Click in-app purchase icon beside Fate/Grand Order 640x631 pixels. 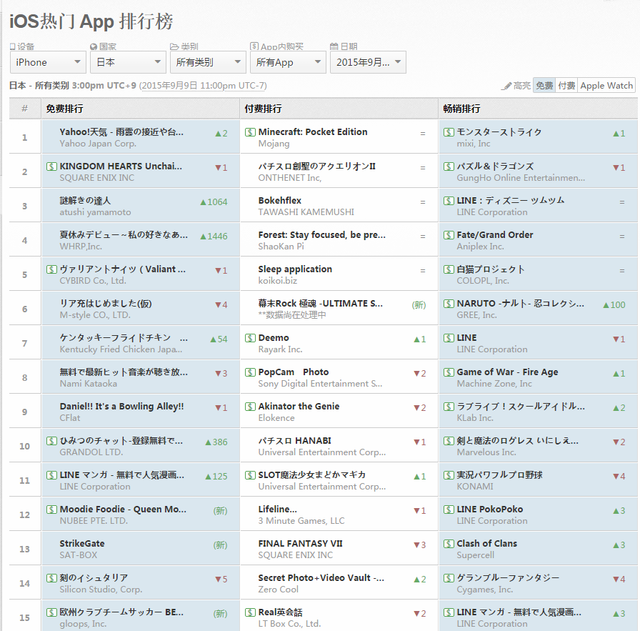449,235
